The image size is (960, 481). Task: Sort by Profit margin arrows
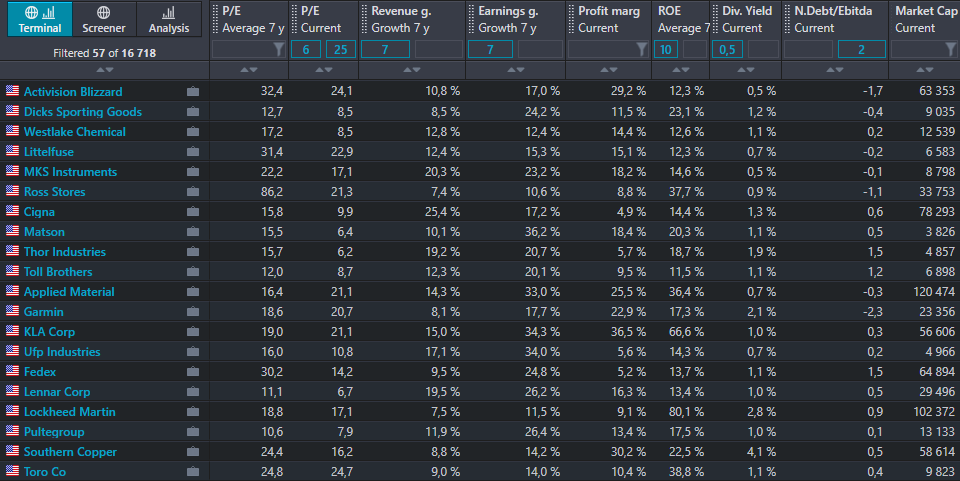click(x=609, y=70)
